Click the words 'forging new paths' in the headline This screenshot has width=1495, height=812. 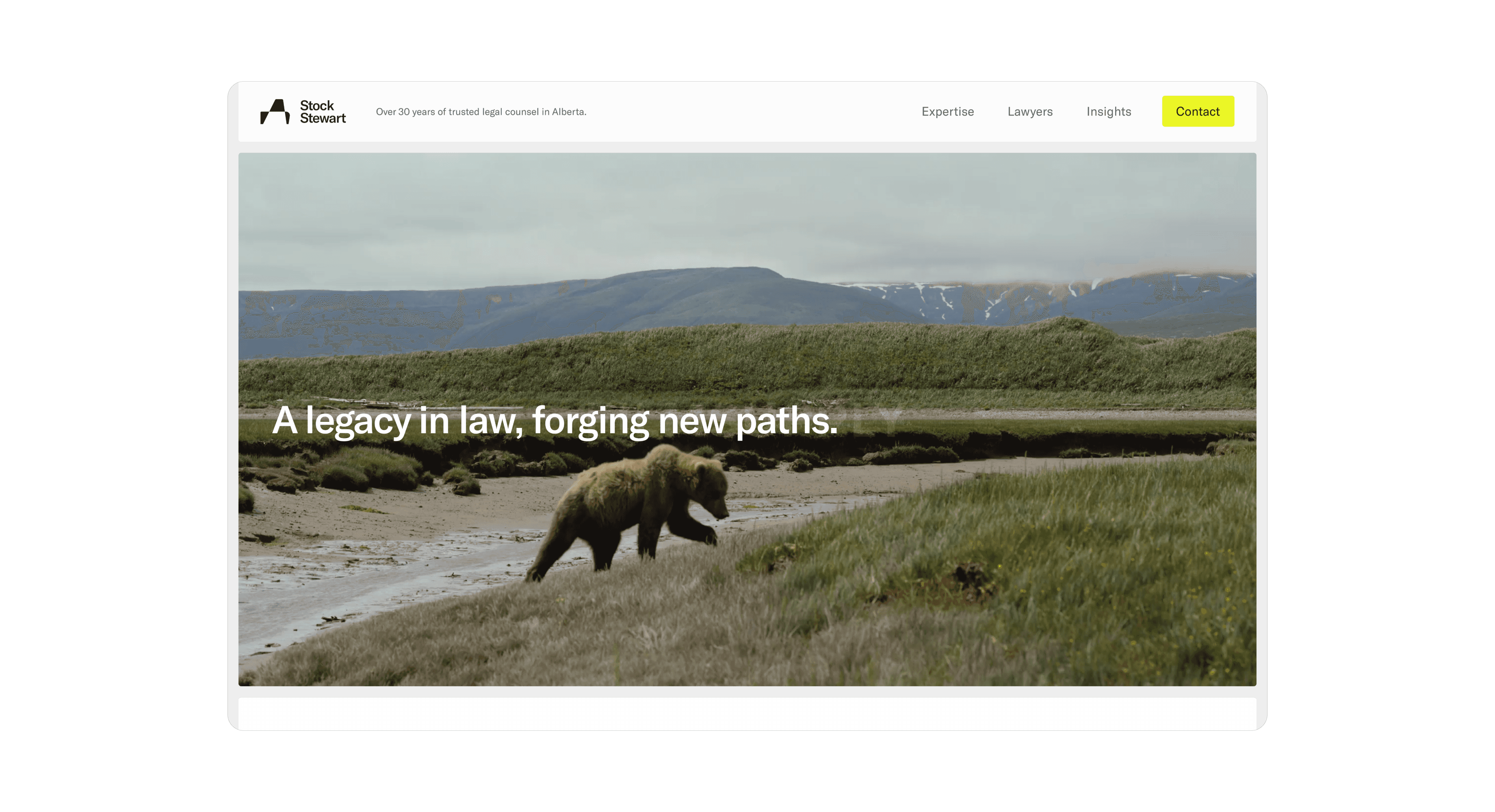[685, 421]
